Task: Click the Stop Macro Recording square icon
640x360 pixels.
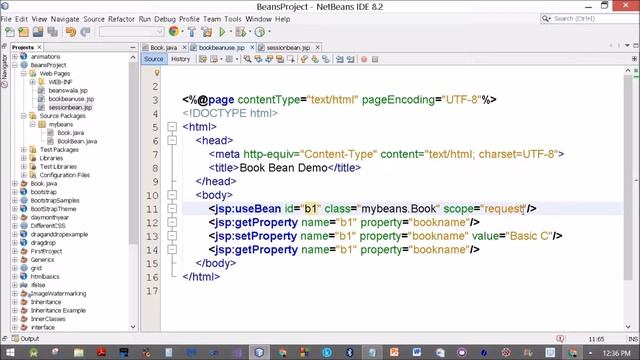Action: point(375,59)
